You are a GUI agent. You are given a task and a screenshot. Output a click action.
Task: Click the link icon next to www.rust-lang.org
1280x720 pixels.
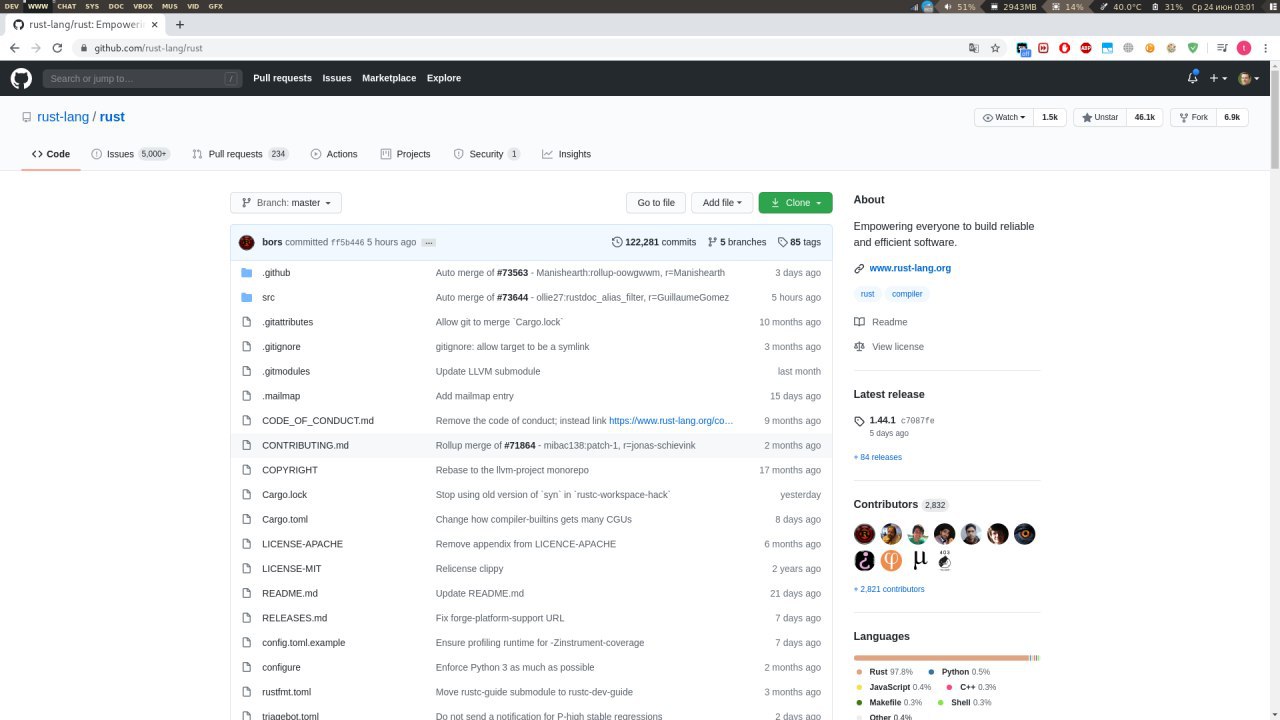(x=859, y=268)
